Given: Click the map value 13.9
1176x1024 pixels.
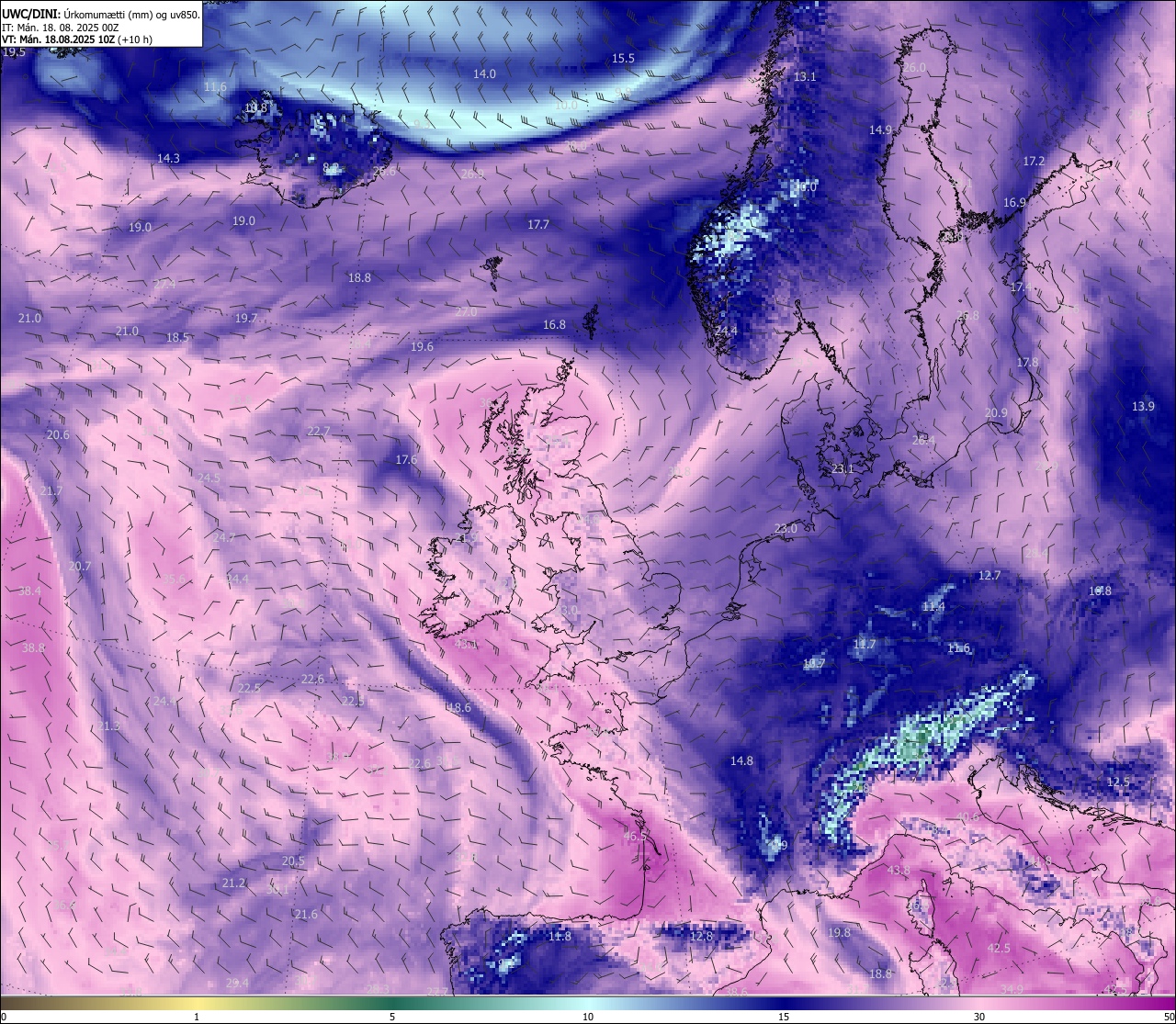Looking at the screenshot, I should coord(1143,406).
